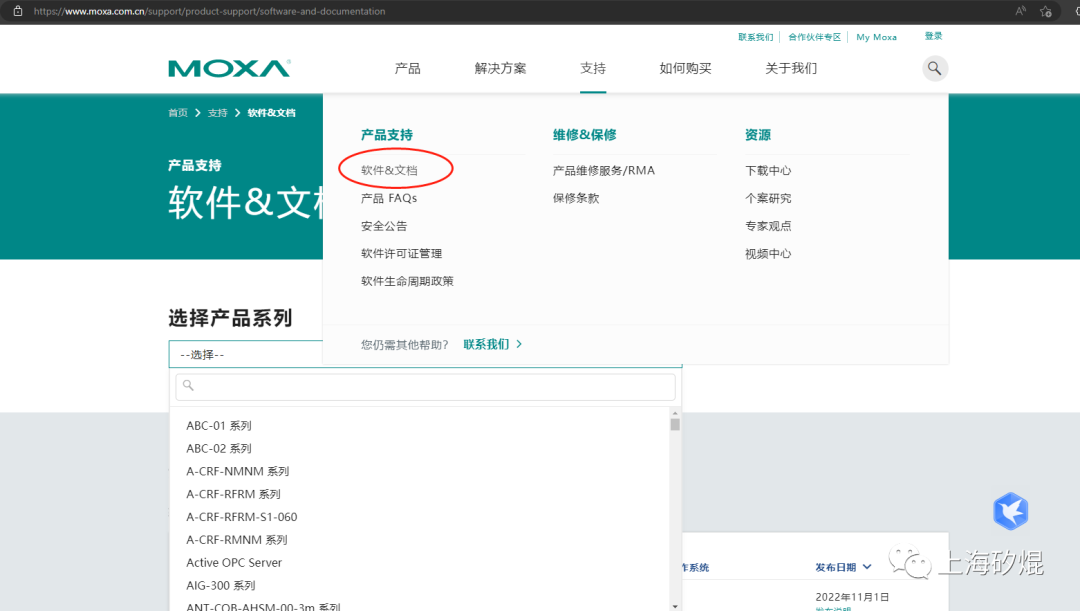The height and width of the screenshot is (611, 1080).
Task: Open the 下载中心 resource link
Action: pyautogui.click(x=769, y=169)
